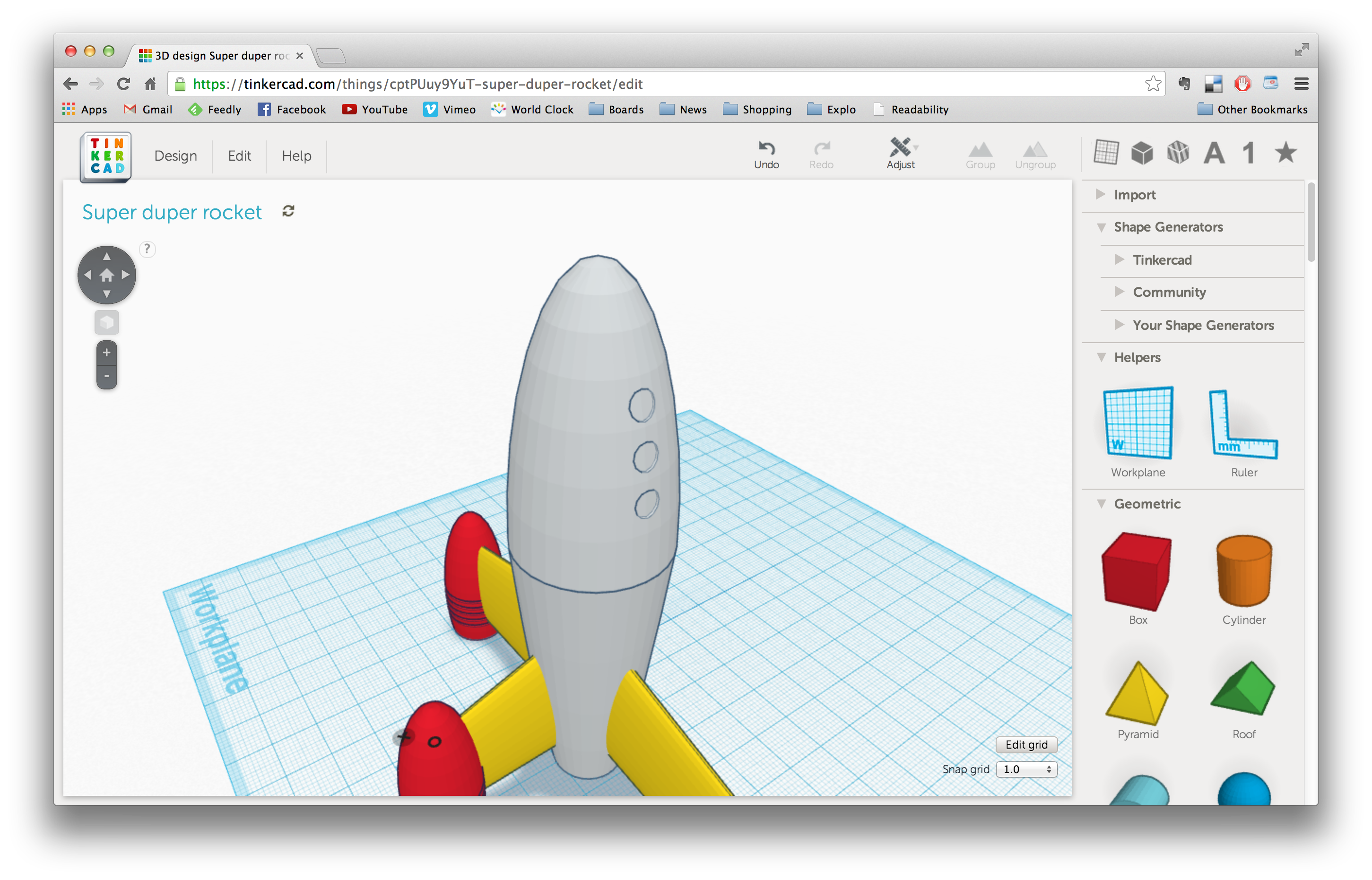Open the Feedly bookmark
Image resolution: width=1372 pixels, height=880 pixels.
pyautogui.click(x=214, y=109)
